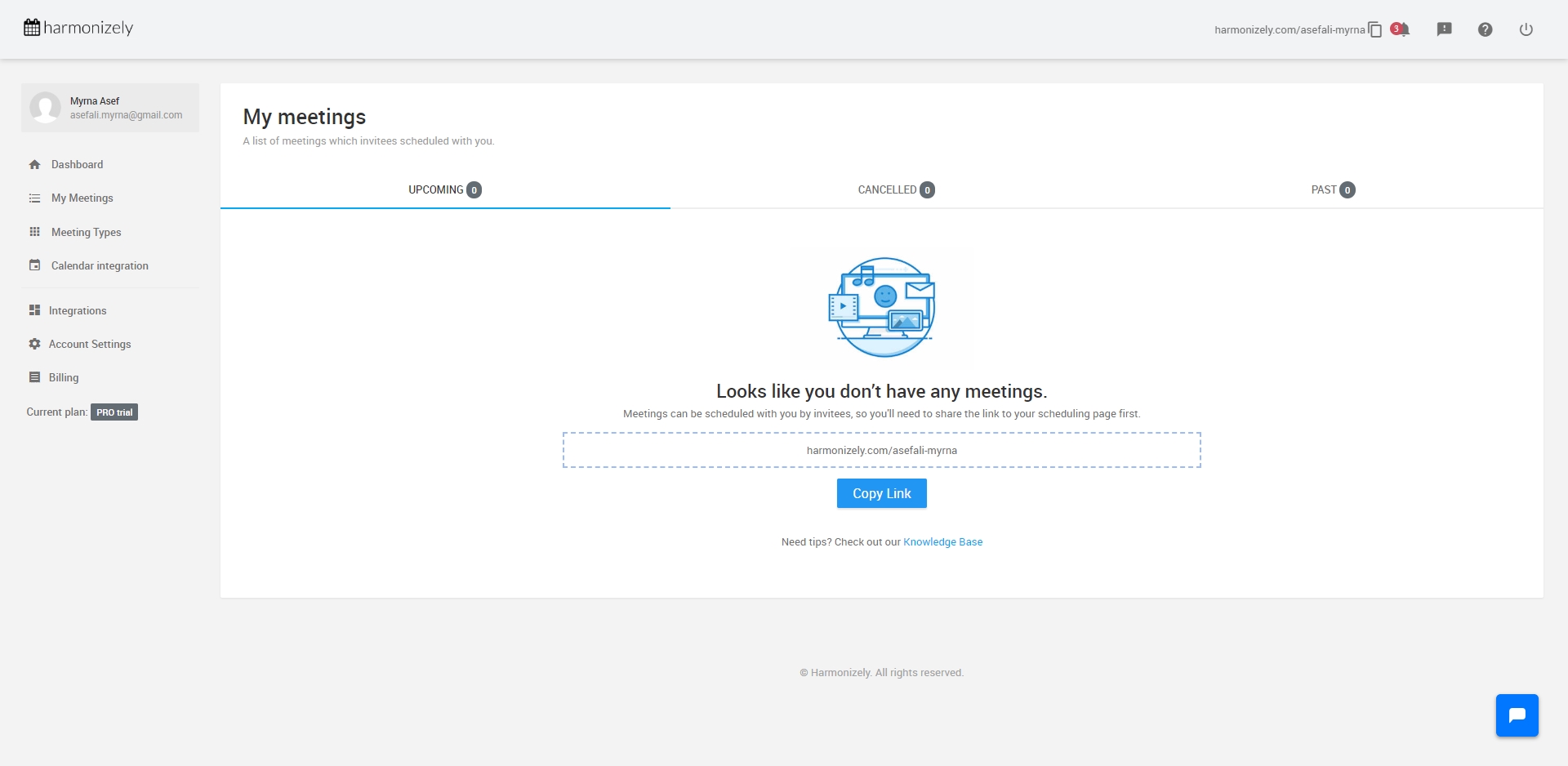This screenshot has height=766, width=1568.
Task: Open help with the question mark icon
Action: click(1485, 29)
